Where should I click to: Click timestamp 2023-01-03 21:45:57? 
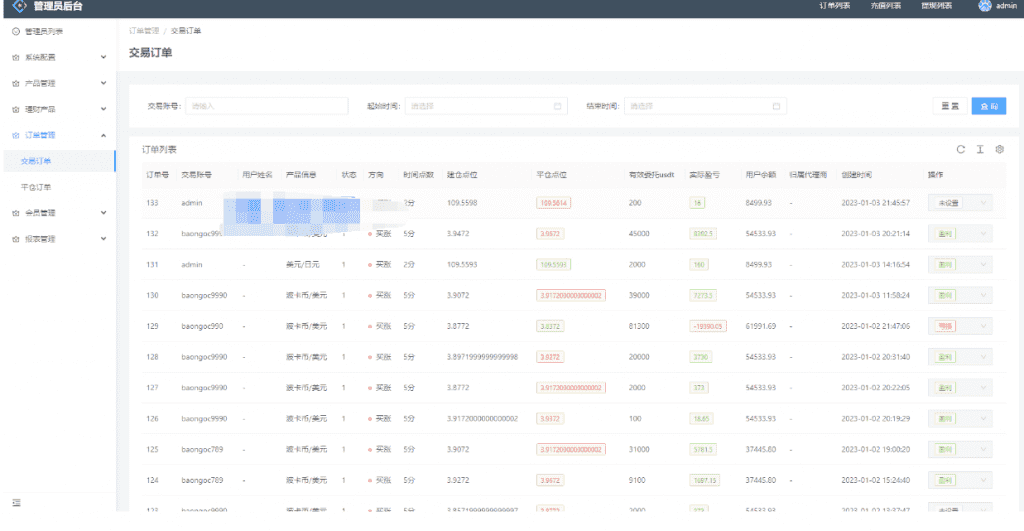pyautogui.click(x=875, y=203)
